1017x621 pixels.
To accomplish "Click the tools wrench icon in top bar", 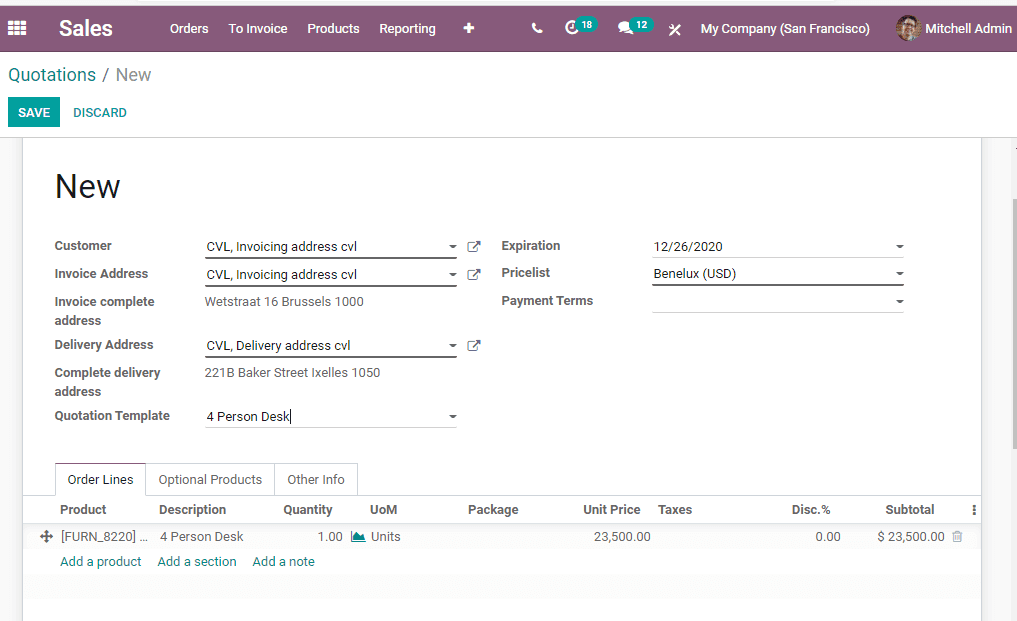I will coord(675,29).
